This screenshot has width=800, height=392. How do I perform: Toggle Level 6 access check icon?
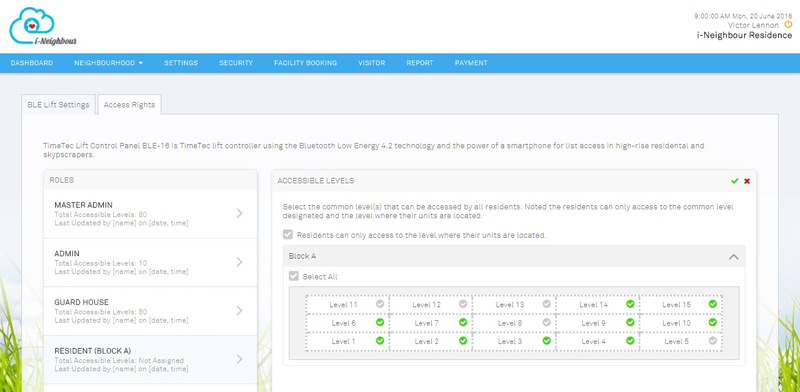[x=380, y=322]
